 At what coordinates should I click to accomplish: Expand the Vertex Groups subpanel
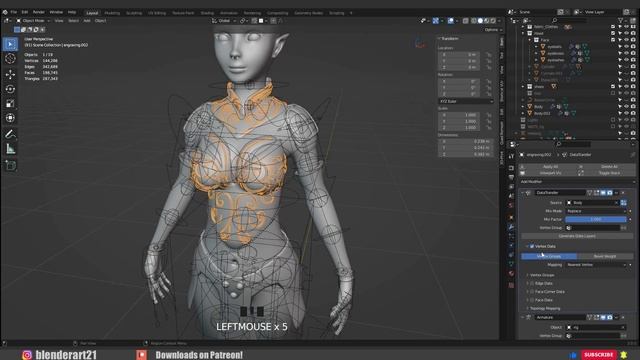(x=542, y=275)
